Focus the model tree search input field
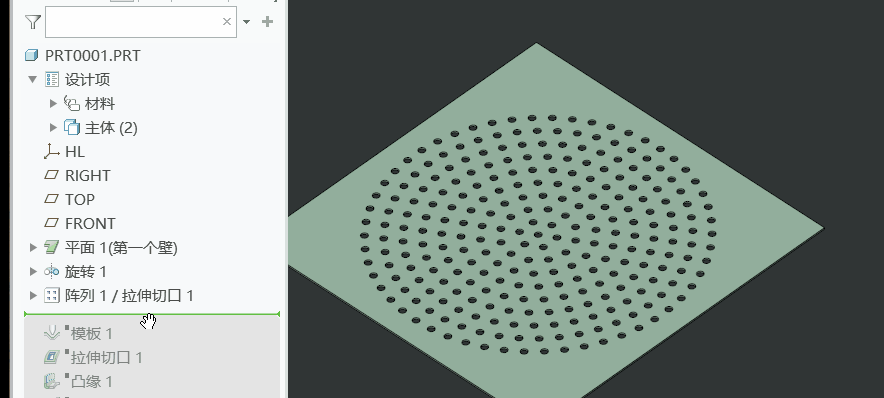 [x=133, y=22]
